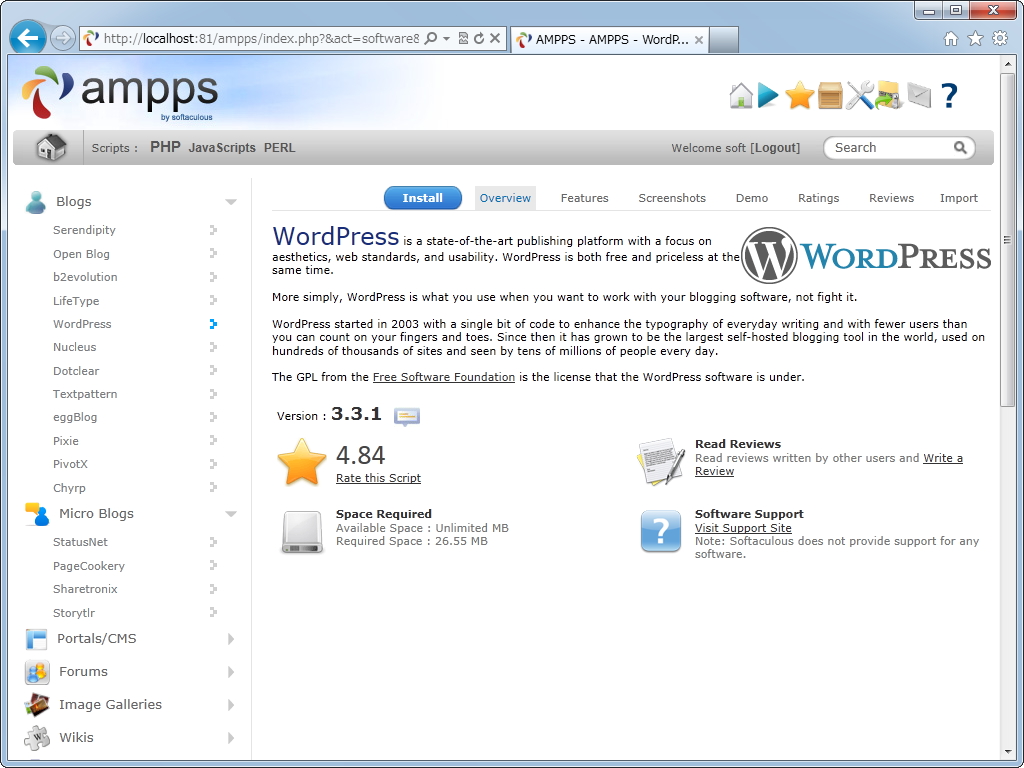Click the AMPPS logo

120,93
